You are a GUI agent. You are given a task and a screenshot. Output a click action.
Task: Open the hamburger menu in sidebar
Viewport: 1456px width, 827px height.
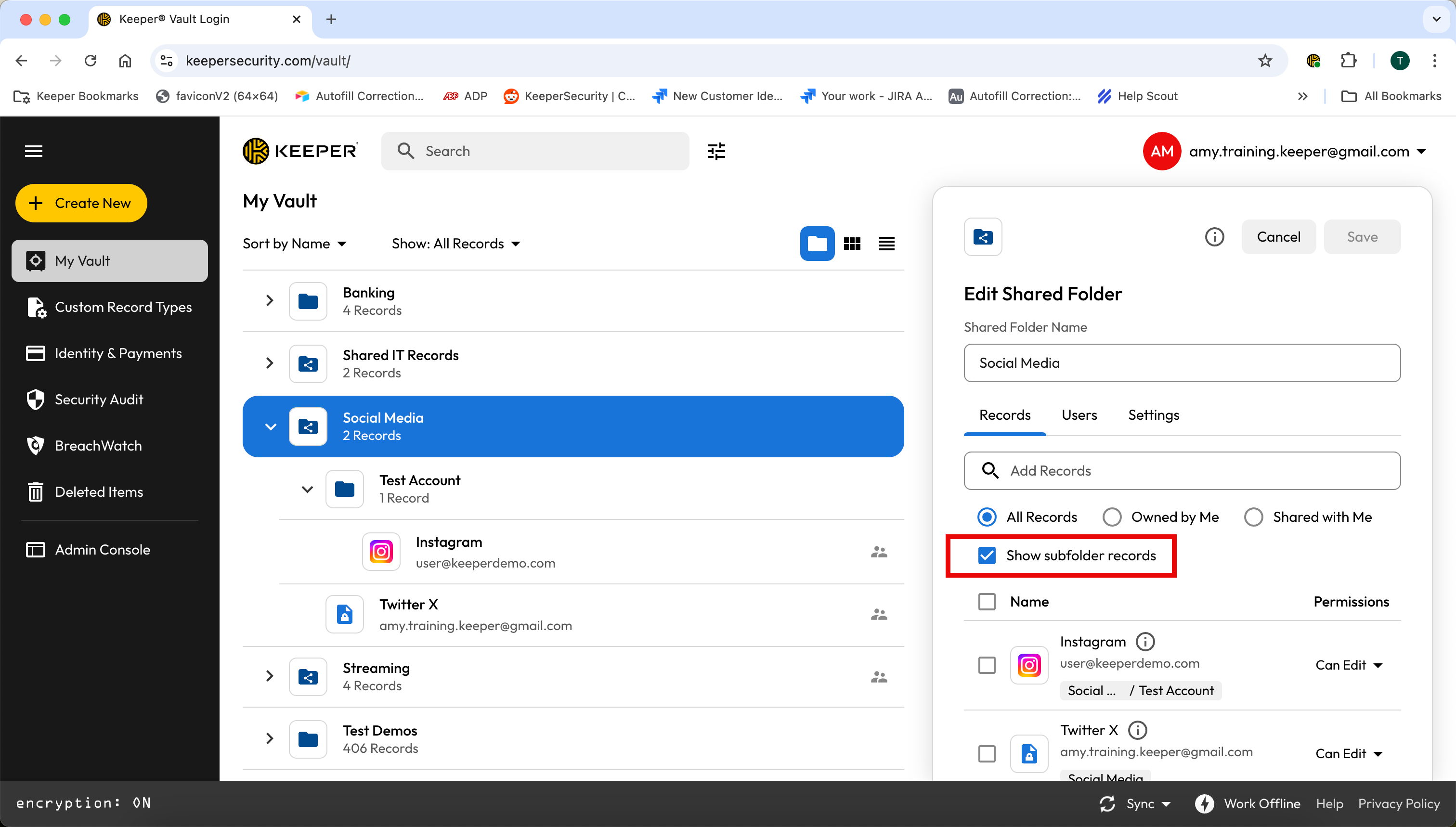click(x=34, y=151)
